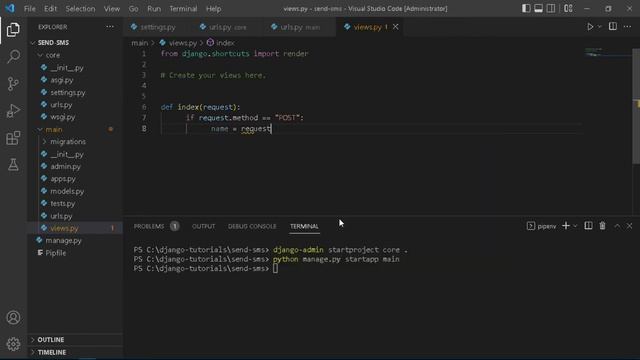Switch to the PROBLEMS panel tab
The width and height of the screenshot is (640, 360).
tap(149, 226)
